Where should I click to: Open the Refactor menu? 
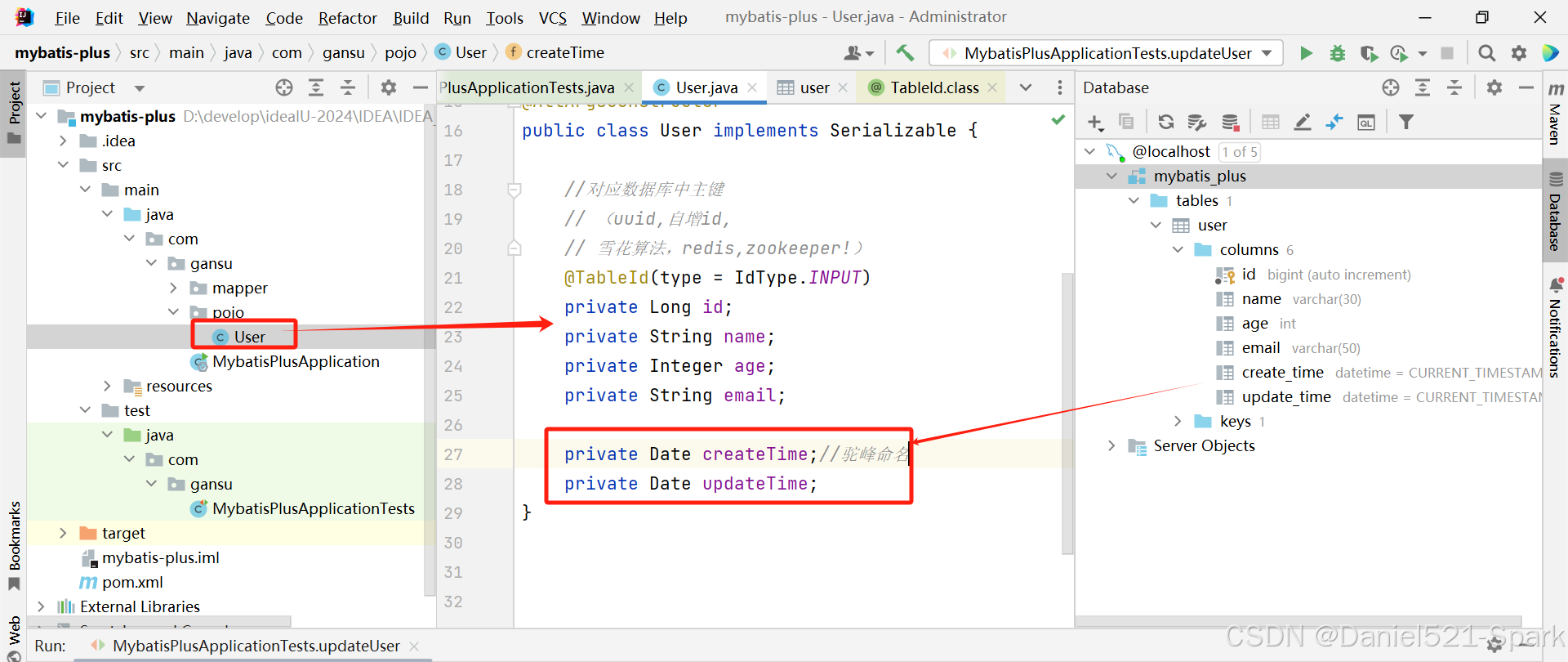(x=348, y=18)
